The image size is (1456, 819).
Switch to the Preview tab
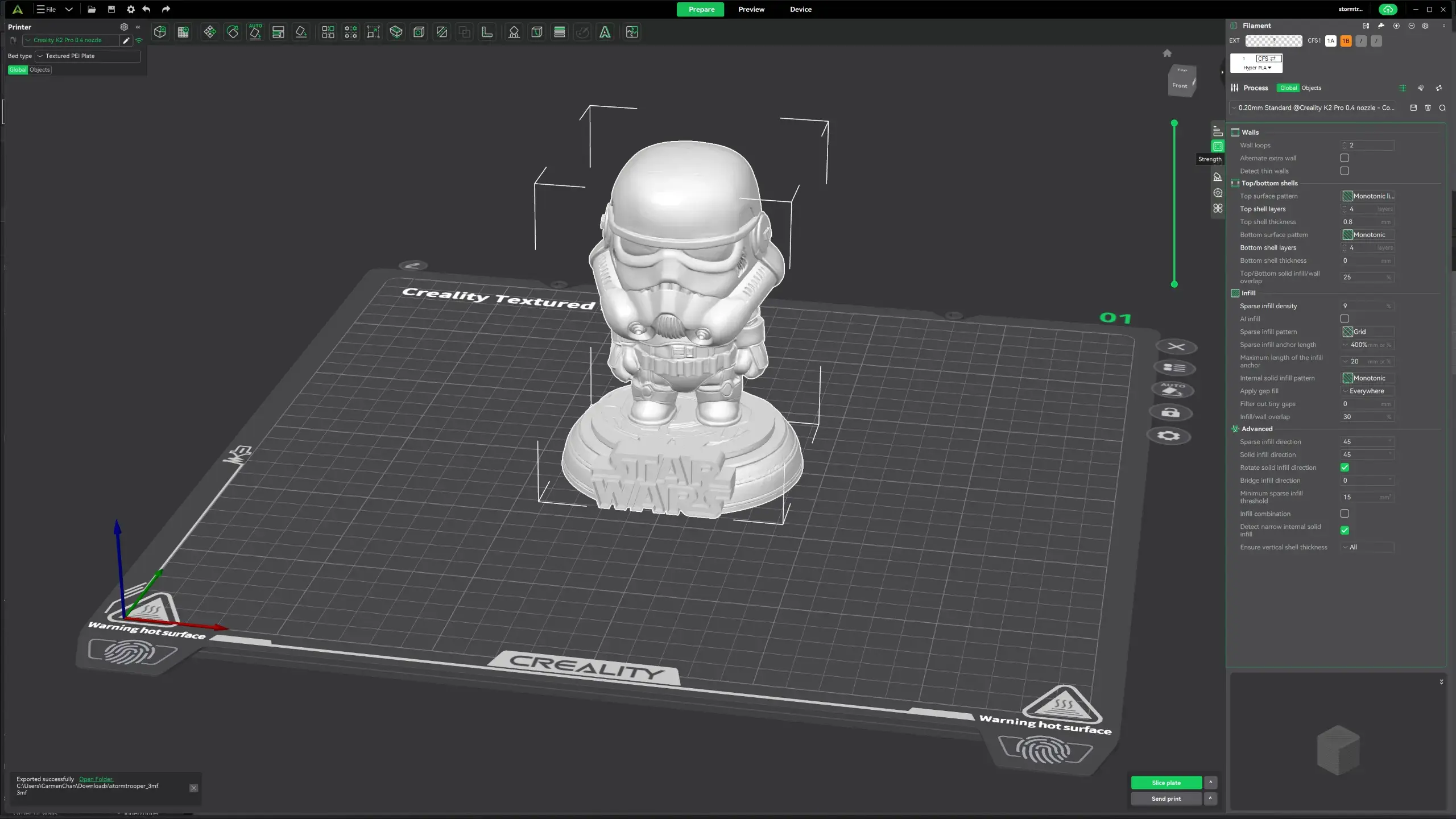point(751,9)
